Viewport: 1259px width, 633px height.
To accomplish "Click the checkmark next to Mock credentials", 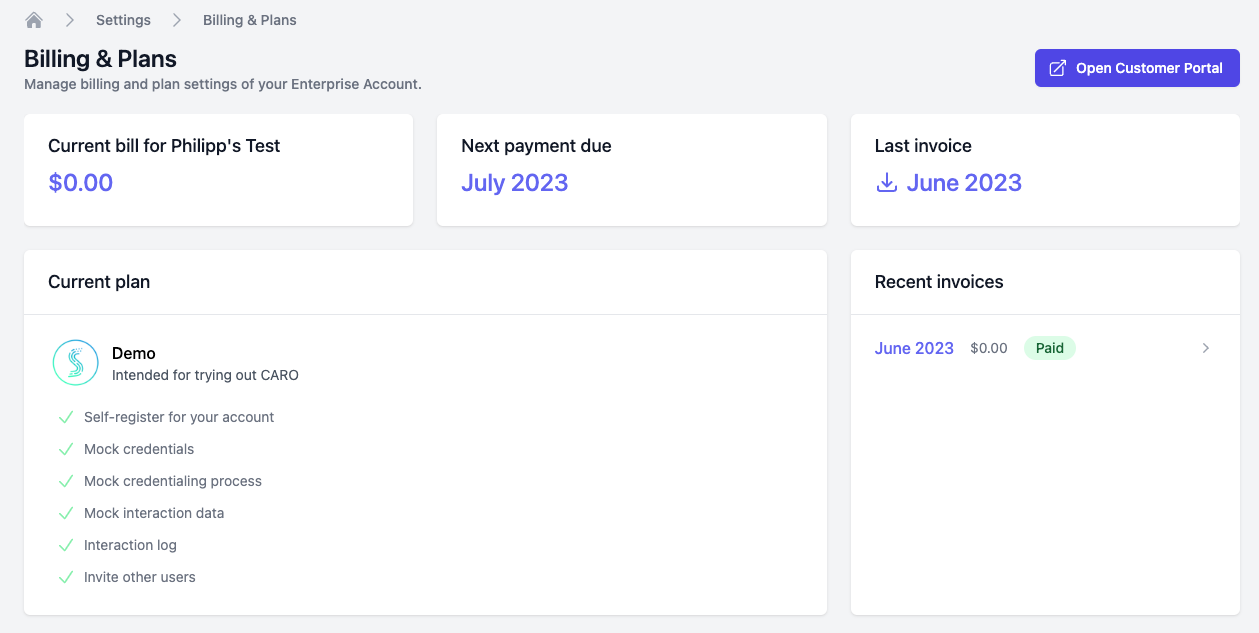I will click(66, 448).
